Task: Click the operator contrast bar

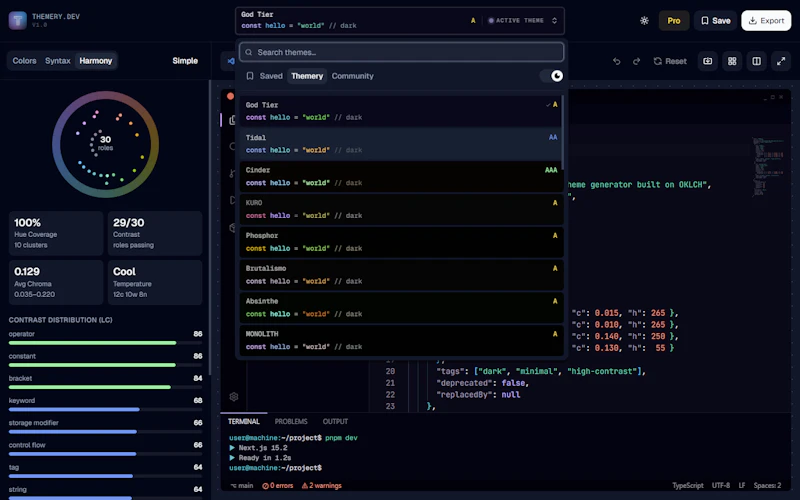Action: click(x=106, y=343)
